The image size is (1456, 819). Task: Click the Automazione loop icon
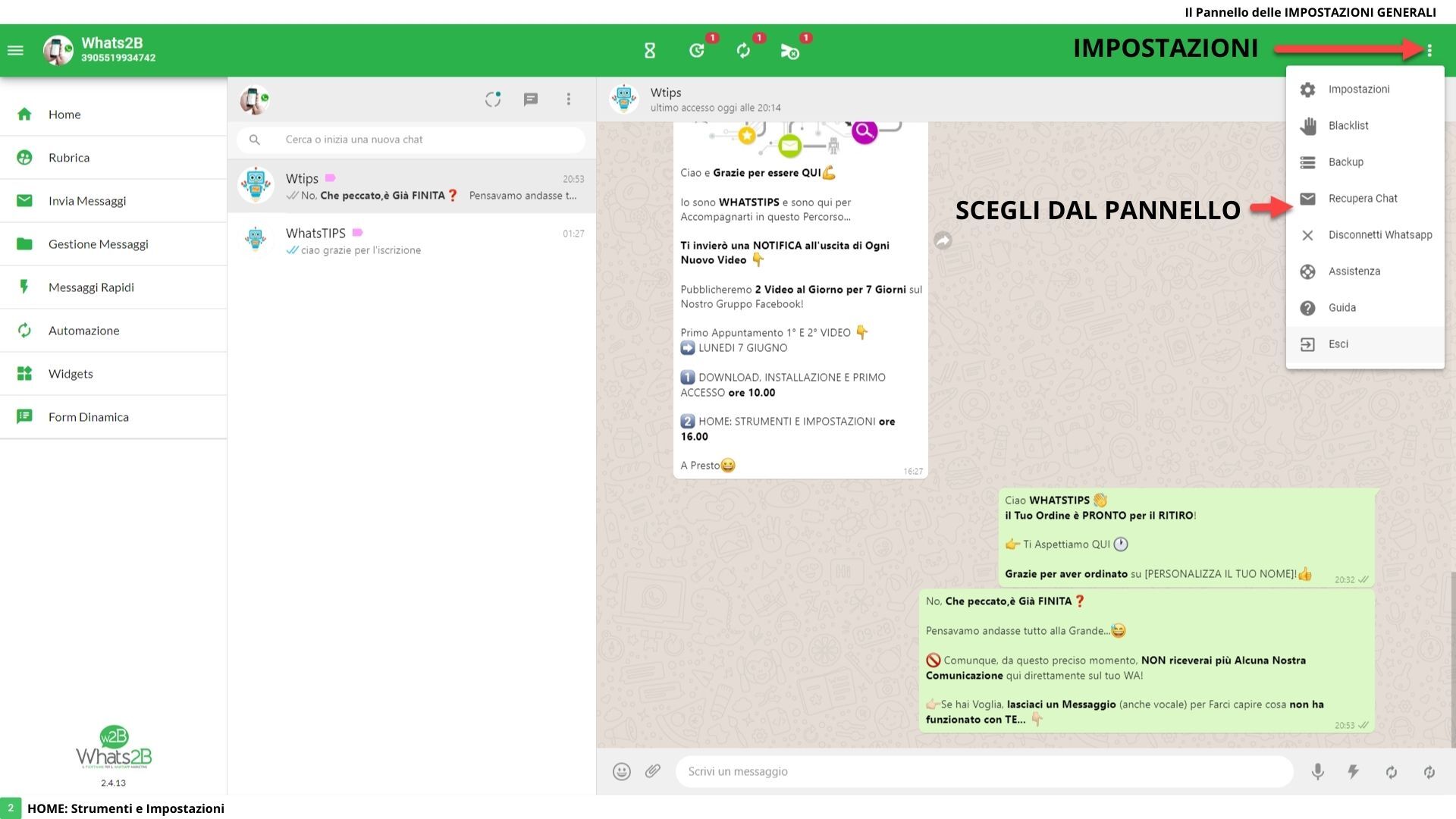[24, 331]
